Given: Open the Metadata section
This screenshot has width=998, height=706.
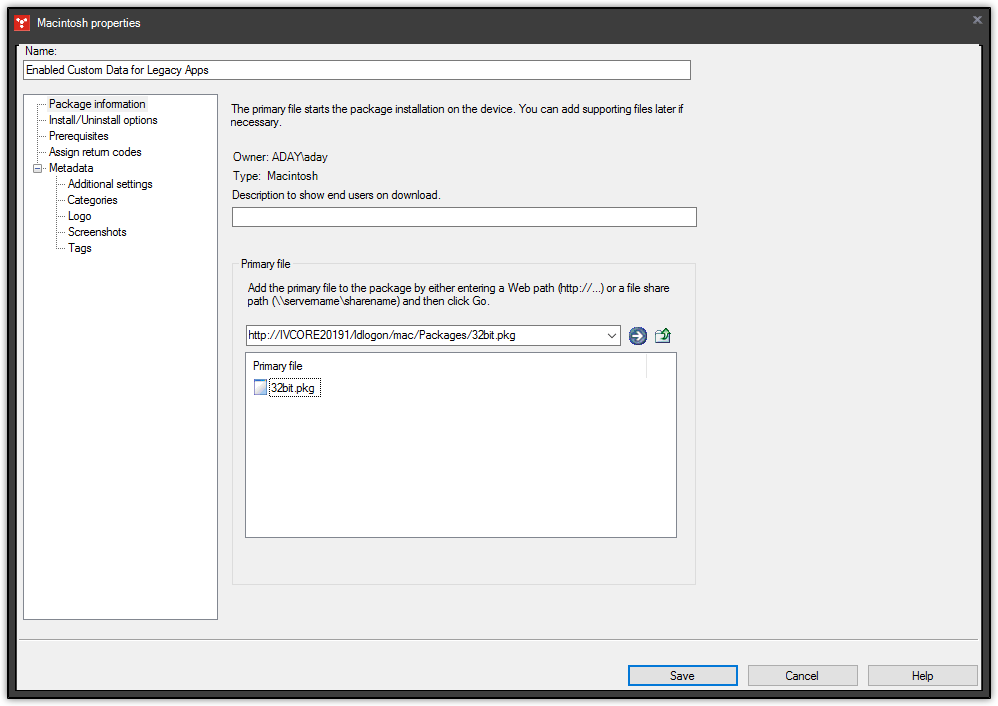Looking at the screenshot, I should (x=71, y=167).
